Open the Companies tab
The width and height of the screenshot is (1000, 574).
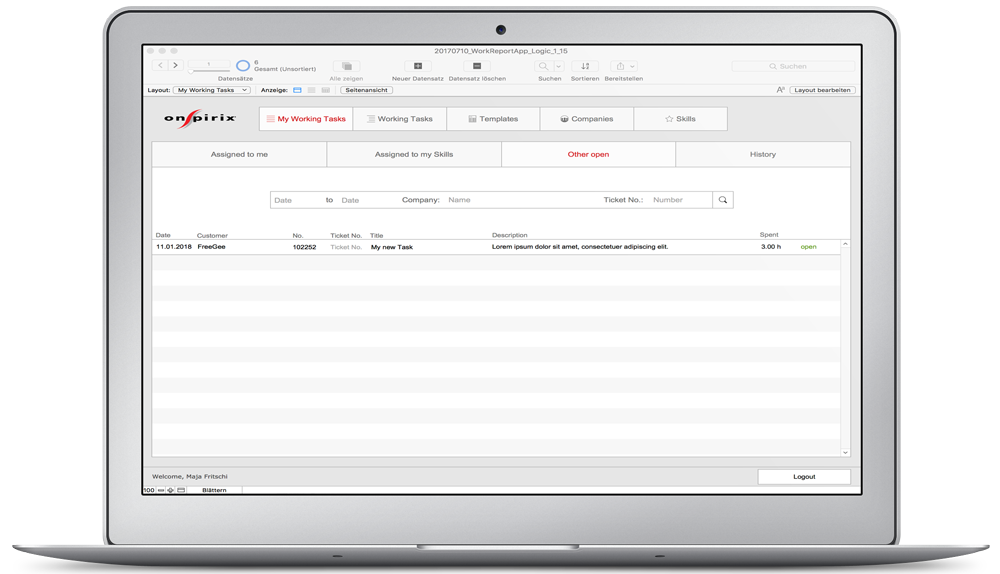586,119
